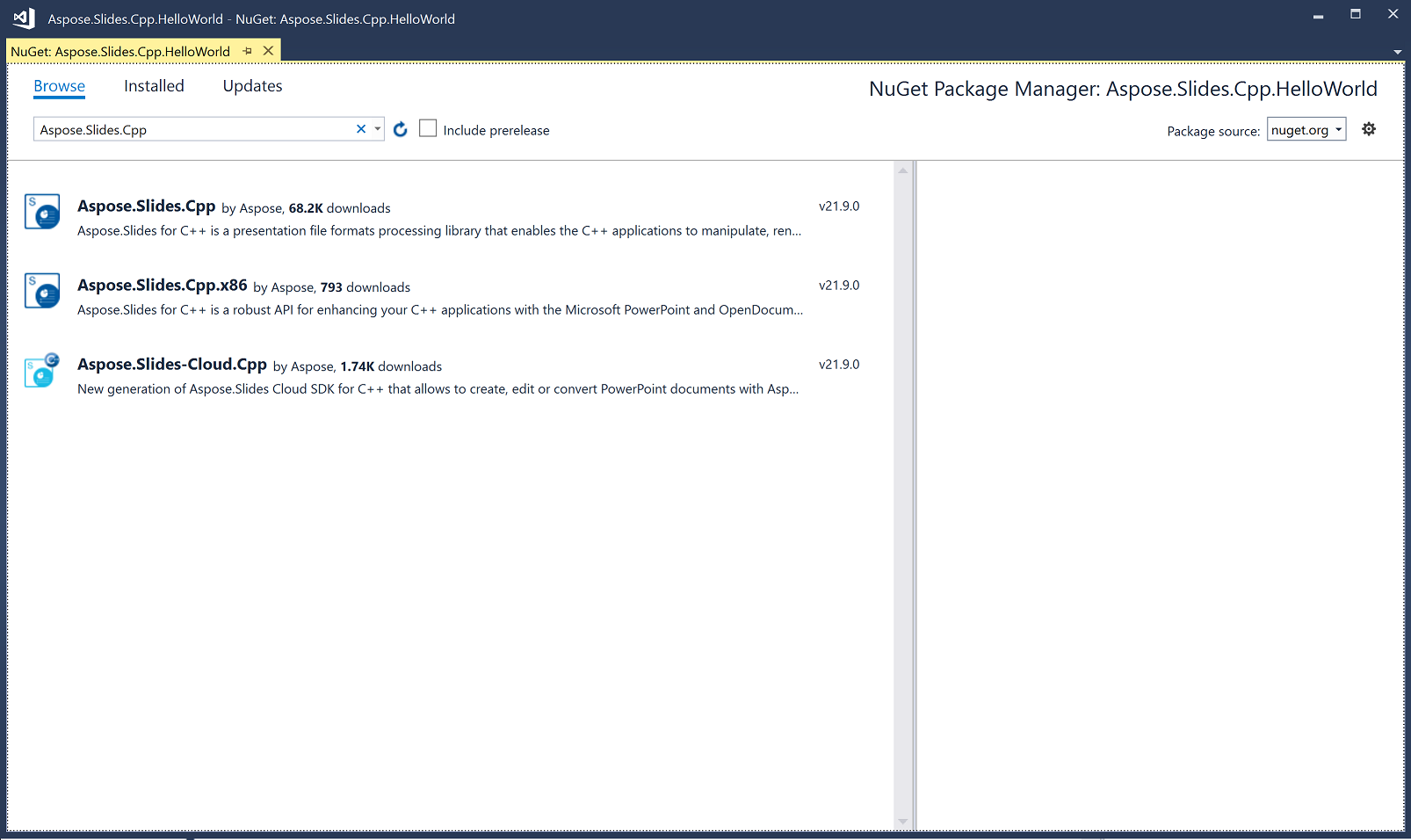
Task: Select Aspose.Slides-Cloud.Cpp package title
Action: (x=172, y=364)
